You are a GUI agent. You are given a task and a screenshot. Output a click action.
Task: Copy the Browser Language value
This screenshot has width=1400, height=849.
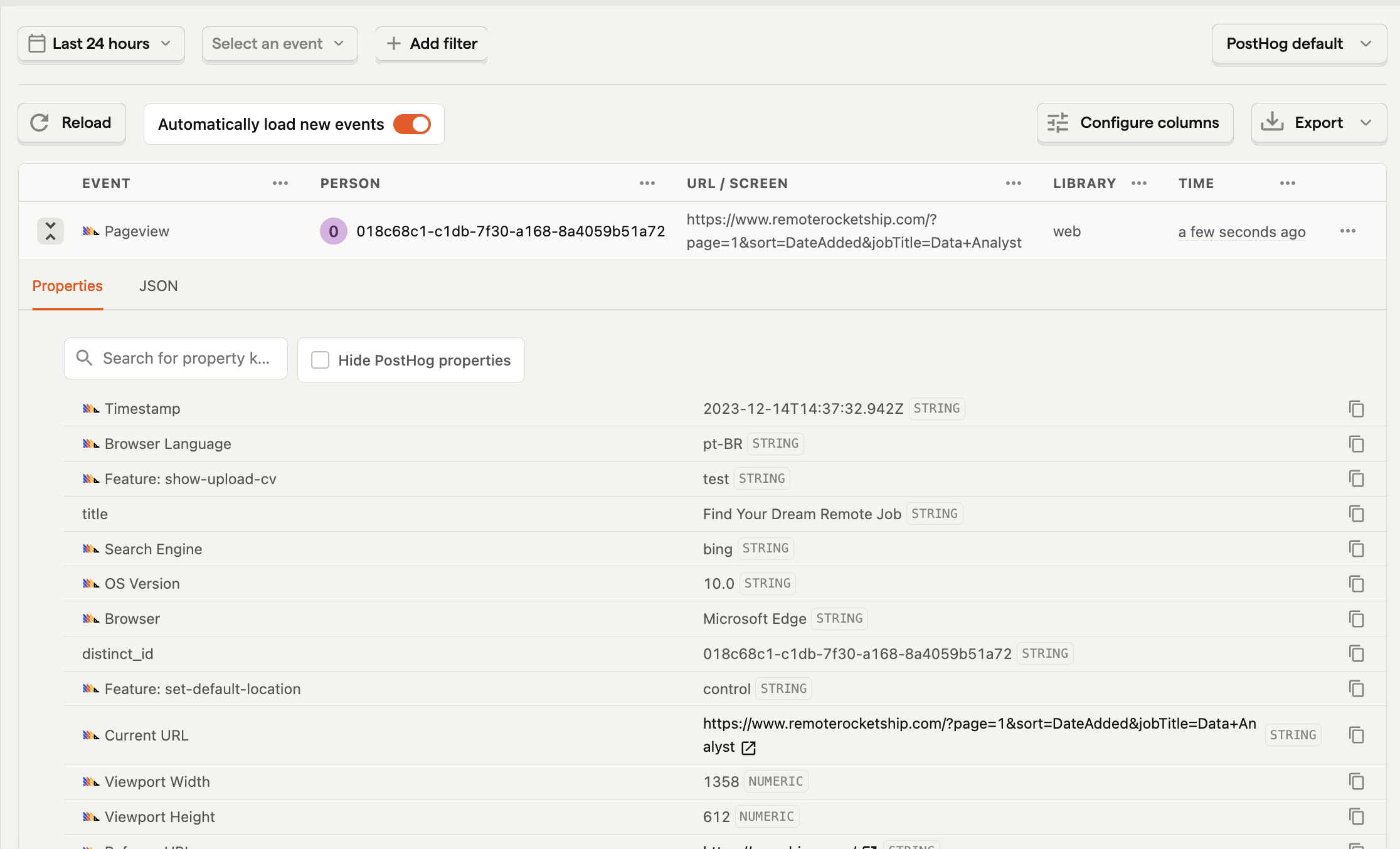(1356, 444)
